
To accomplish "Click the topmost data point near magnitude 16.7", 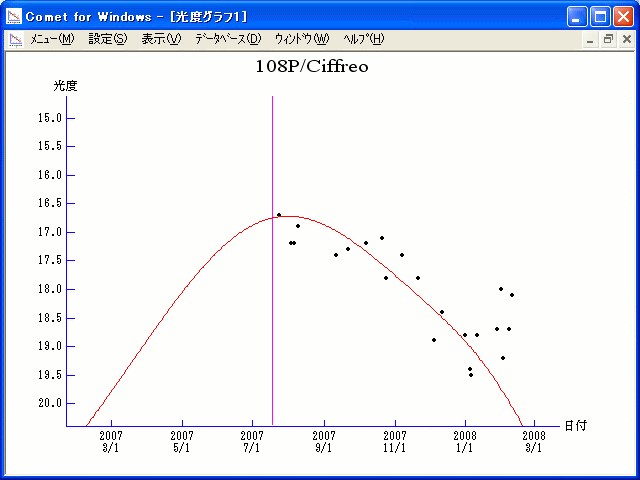I will [x=279, y=215].
